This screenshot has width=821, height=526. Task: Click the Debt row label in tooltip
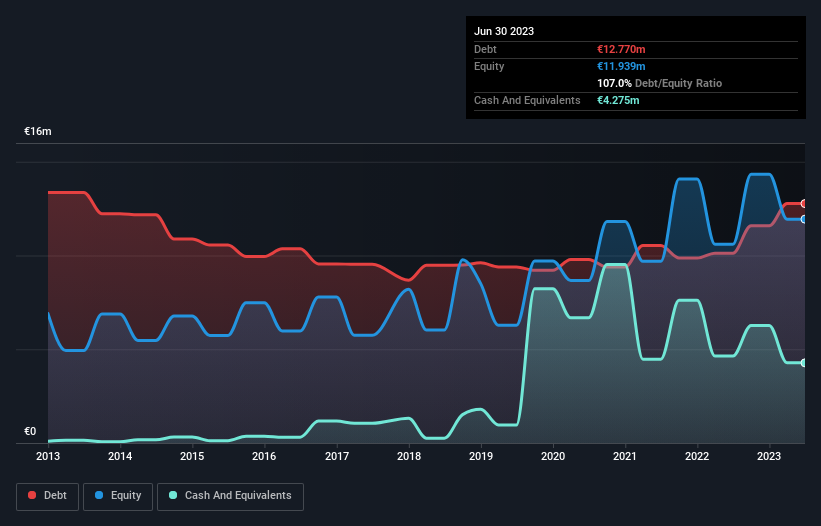click(485, 49)
